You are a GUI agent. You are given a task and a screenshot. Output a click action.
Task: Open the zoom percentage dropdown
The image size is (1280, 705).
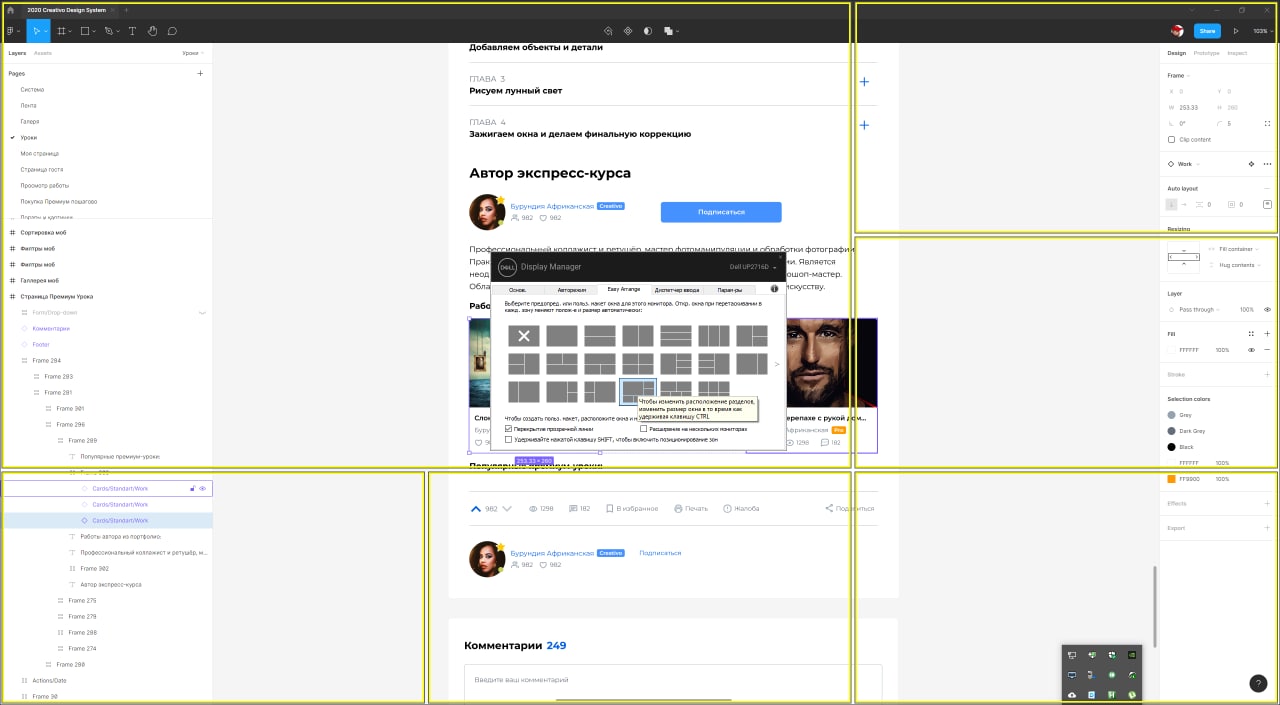tap(1262, 31)
